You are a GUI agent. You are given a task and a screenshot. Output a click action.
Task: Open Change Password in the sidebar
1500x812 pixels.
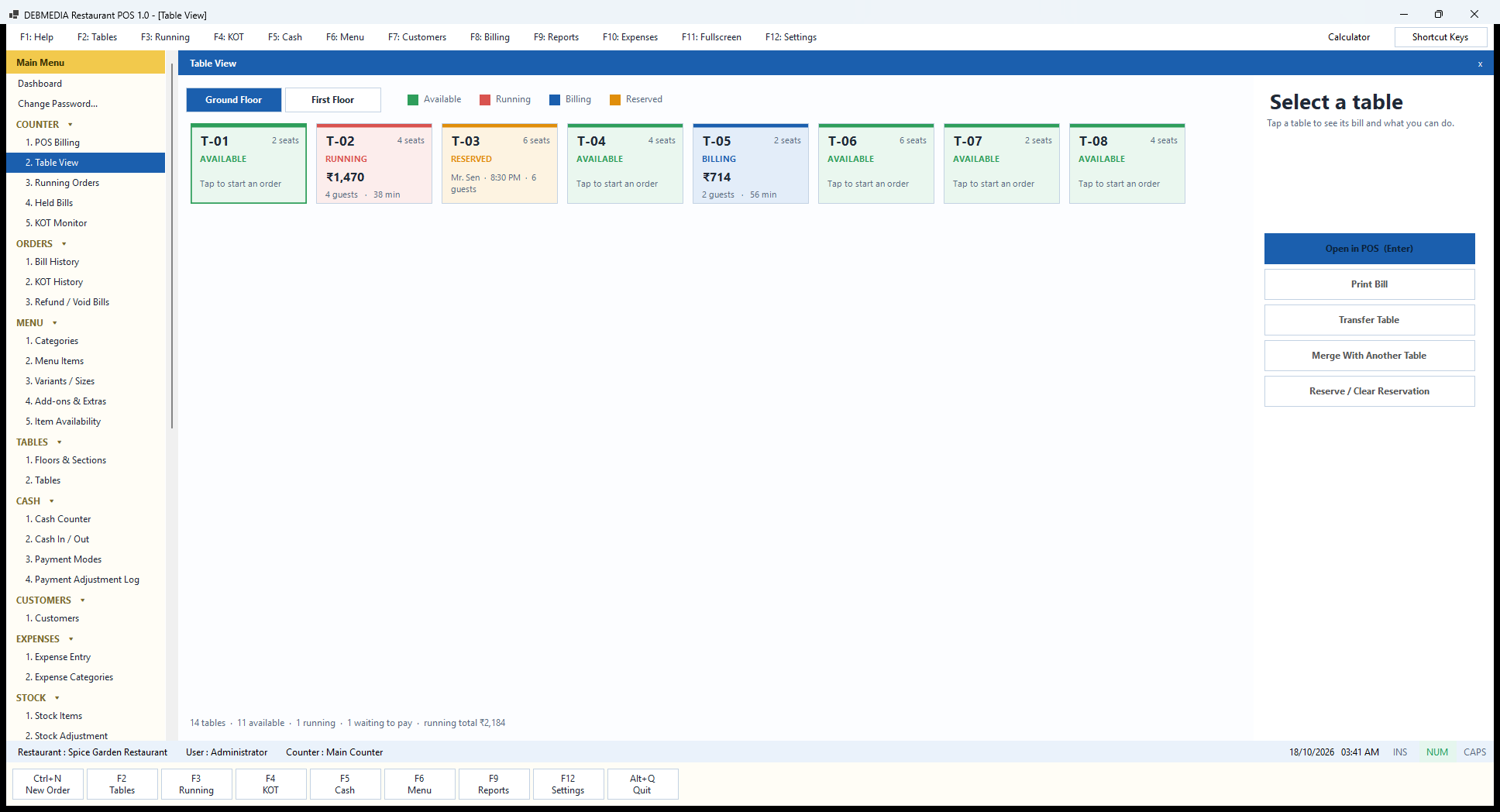85,104
